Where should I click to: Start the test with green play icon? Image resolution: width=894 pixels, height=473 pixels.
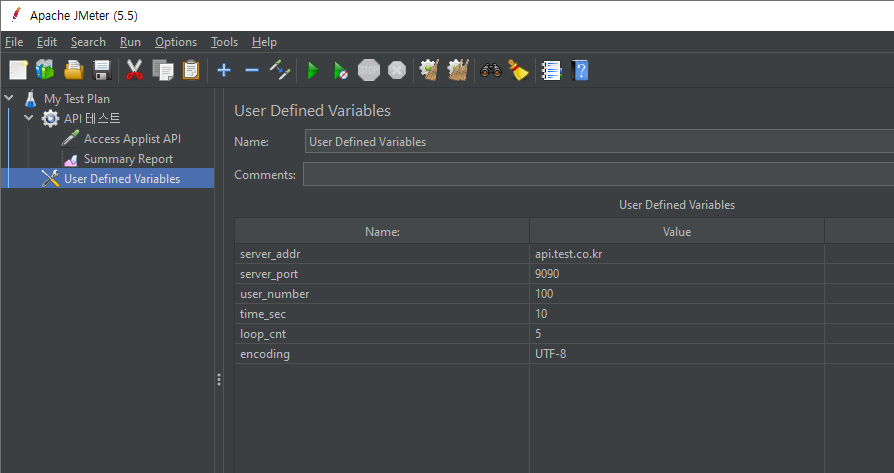coord(313,71)
